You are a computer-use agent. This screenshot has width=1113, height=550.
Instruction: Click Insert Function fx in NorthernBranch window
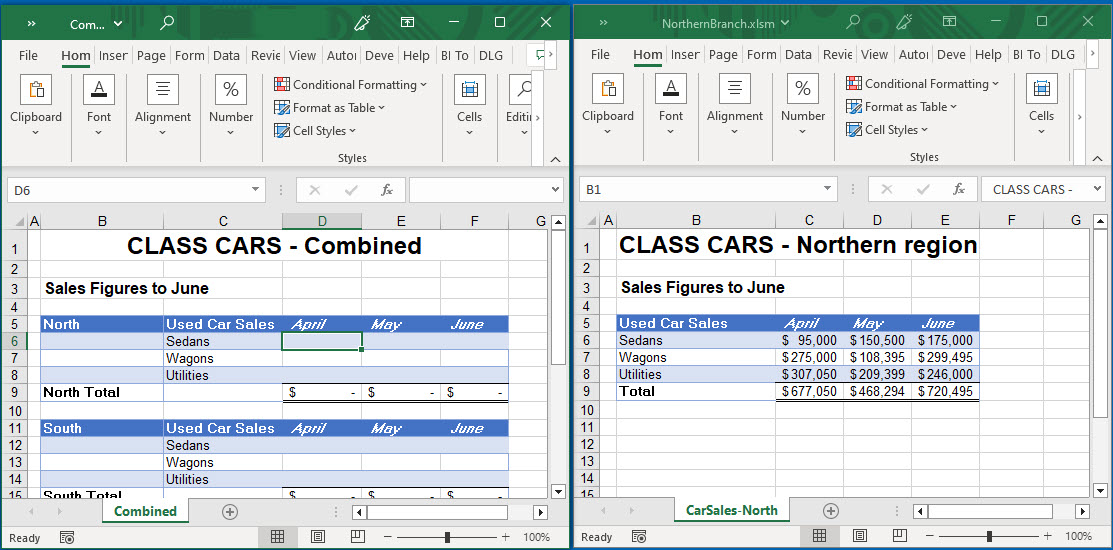click(958, 189)
